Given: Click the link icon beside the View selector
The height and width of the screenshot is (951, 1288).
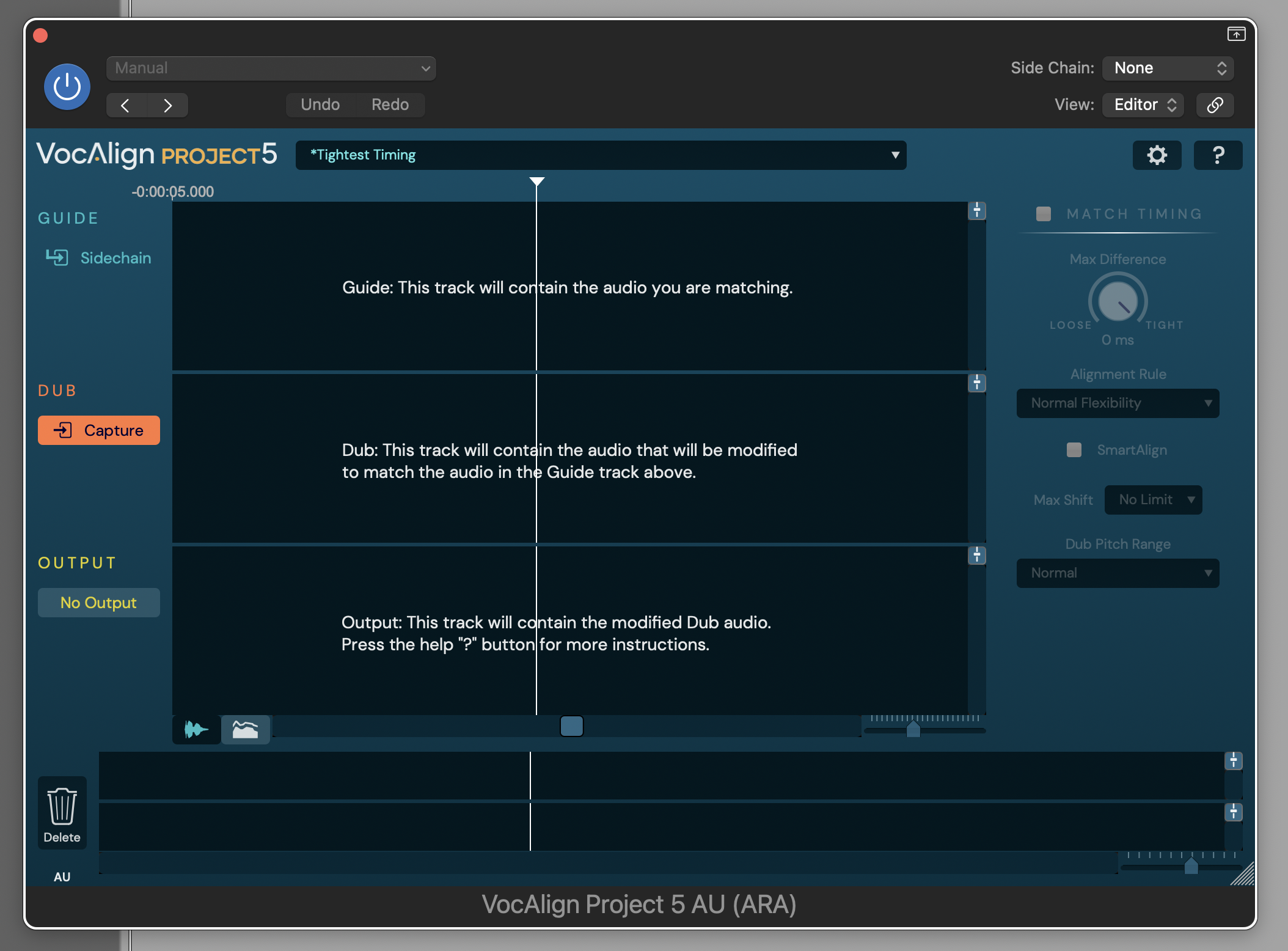Looking at the screenshot, I should pos(1215,105).
